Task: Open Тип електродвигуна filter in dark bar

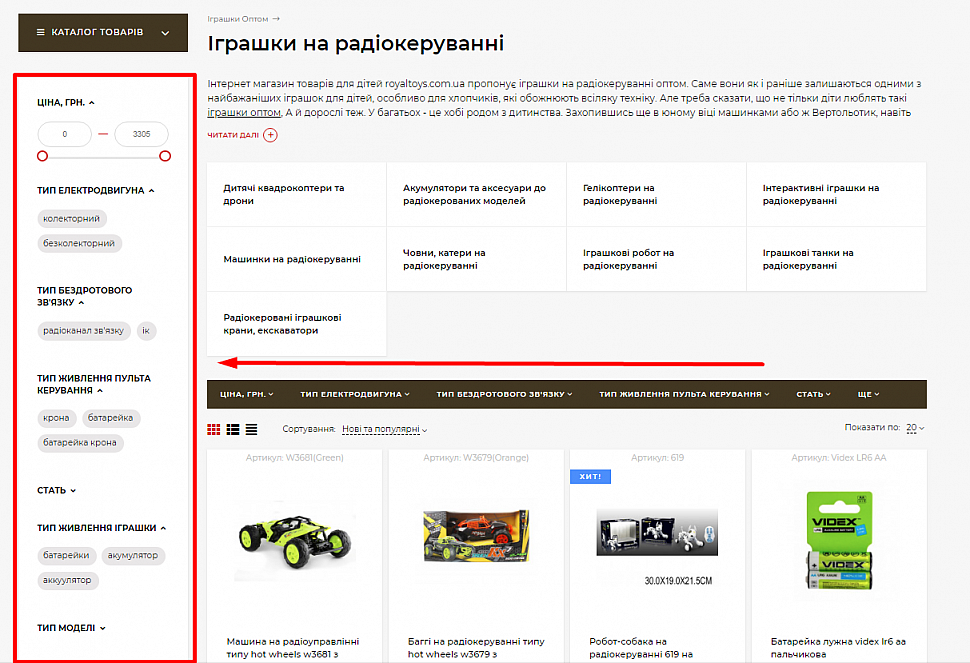Action: click(355, 394)
